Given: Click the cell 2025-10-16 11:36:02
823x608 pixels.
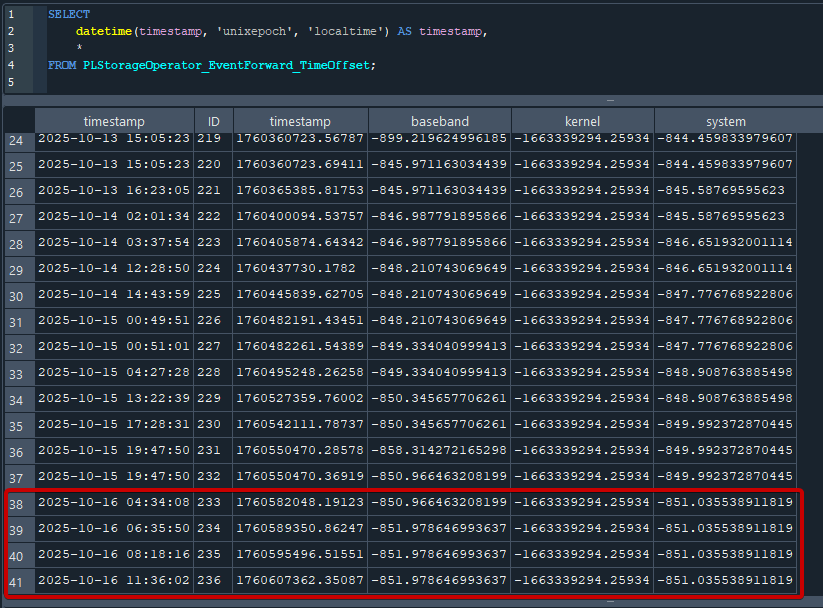Looking at the screenshot, I should click(x=113, y=580).
